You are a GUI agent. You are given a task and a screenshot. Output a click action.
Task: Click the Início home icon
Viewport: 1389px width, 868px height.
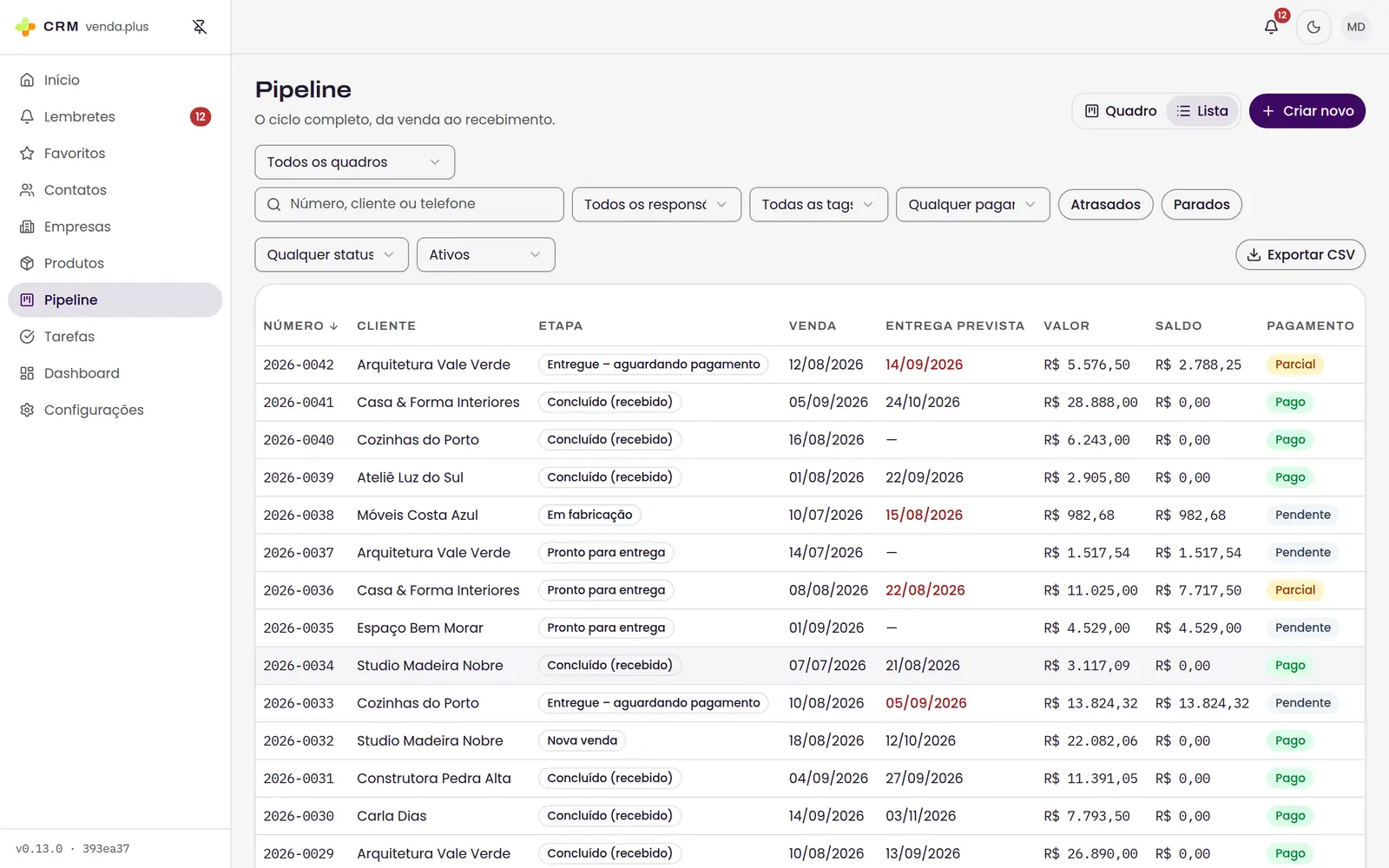[27, 80]
